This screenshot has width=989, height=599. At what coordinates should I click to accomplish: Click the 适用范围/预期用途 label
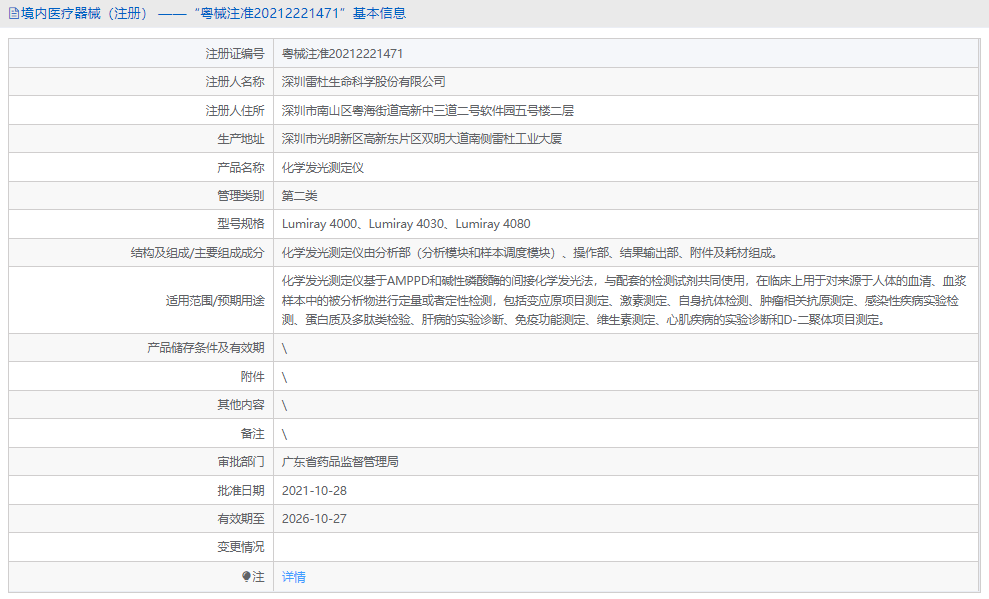coord(215,300)
